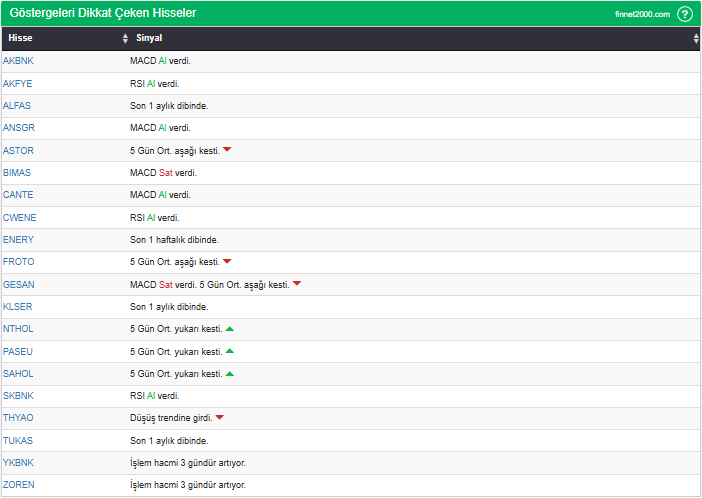Click the green up arrow in PASEU row
Screen dimensions: 702x498
229,351
